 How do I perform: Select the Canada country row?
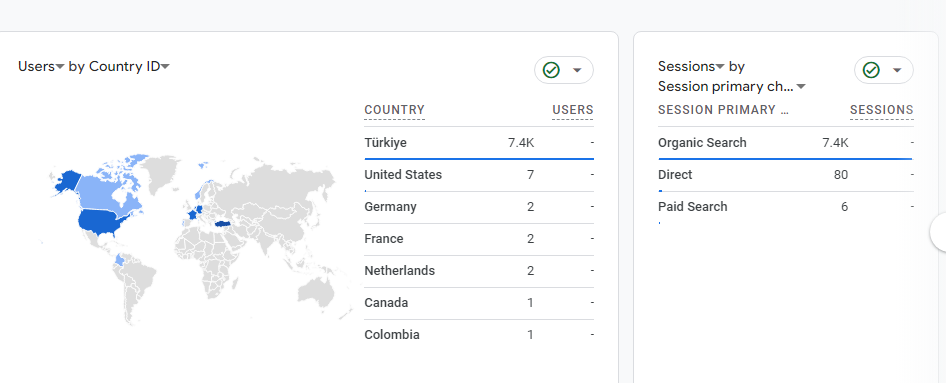pos(479,303)
